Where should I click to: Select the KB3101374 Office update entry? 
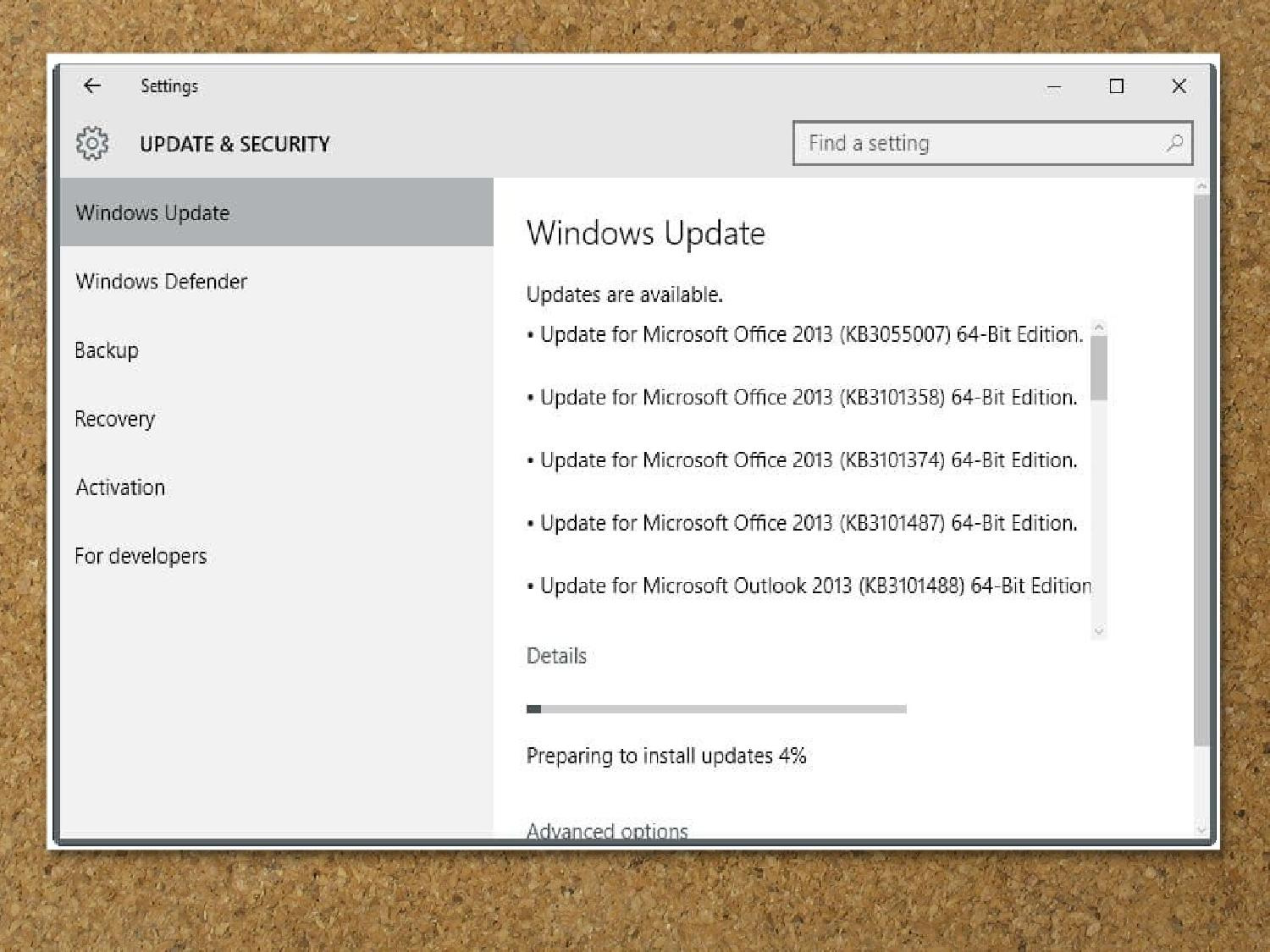tap(802, 459)
